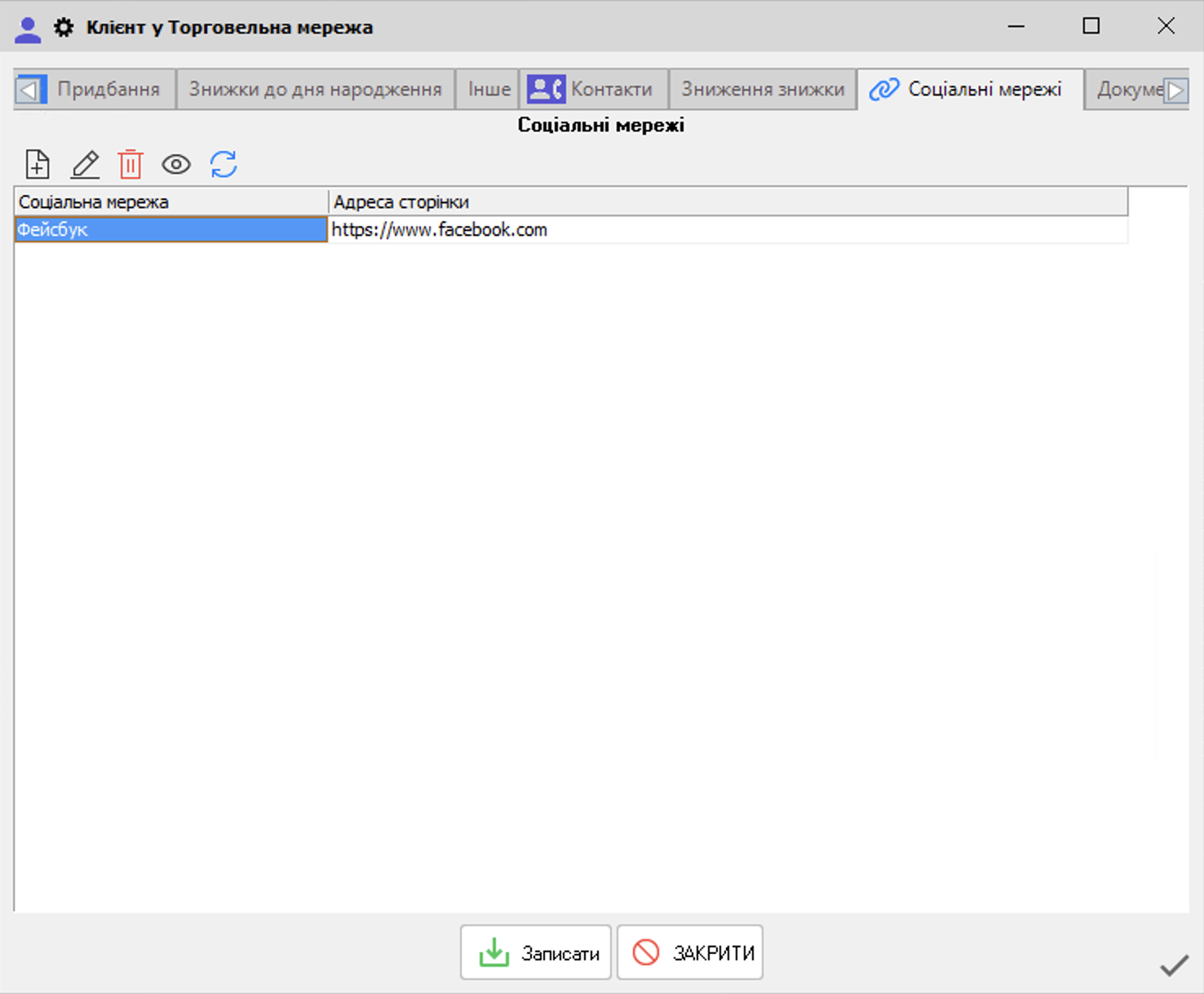The width and height of the screenshot is (1204, 994).
Task: Open the Знижки до дня народження tab
Action: point(316,89)
